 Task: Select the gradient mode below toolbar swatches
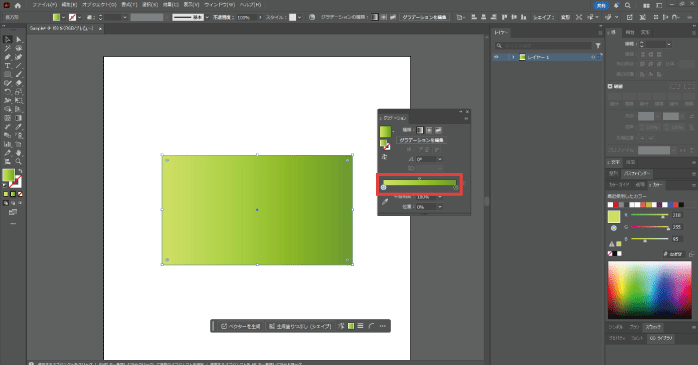coord(13,194)
